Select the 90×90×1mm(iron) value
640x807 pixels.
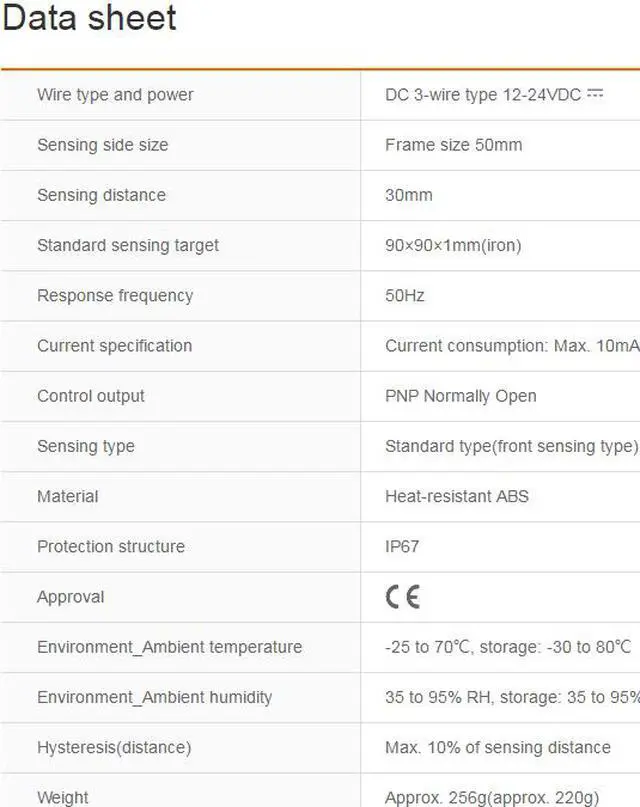453,245
